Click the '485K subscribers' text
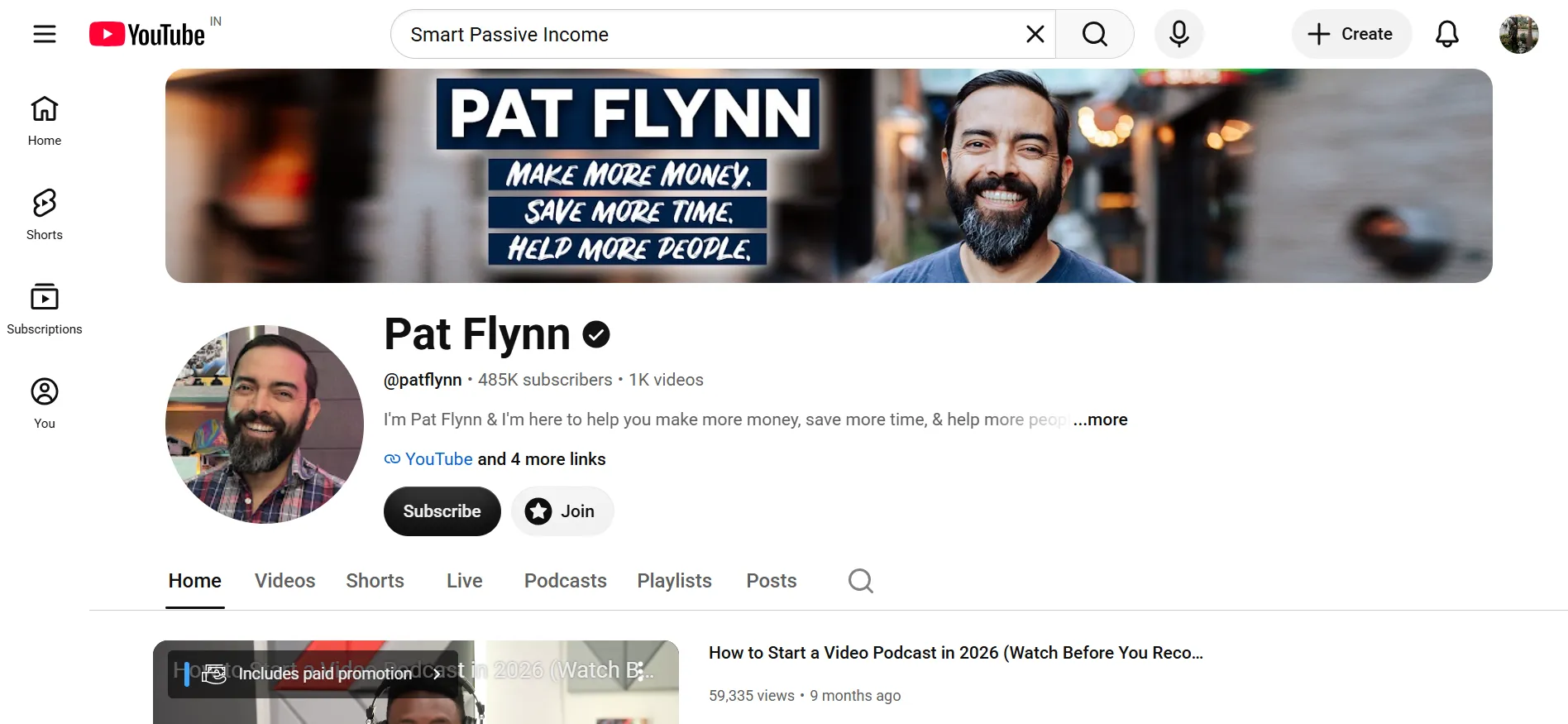 click(545, 380)
